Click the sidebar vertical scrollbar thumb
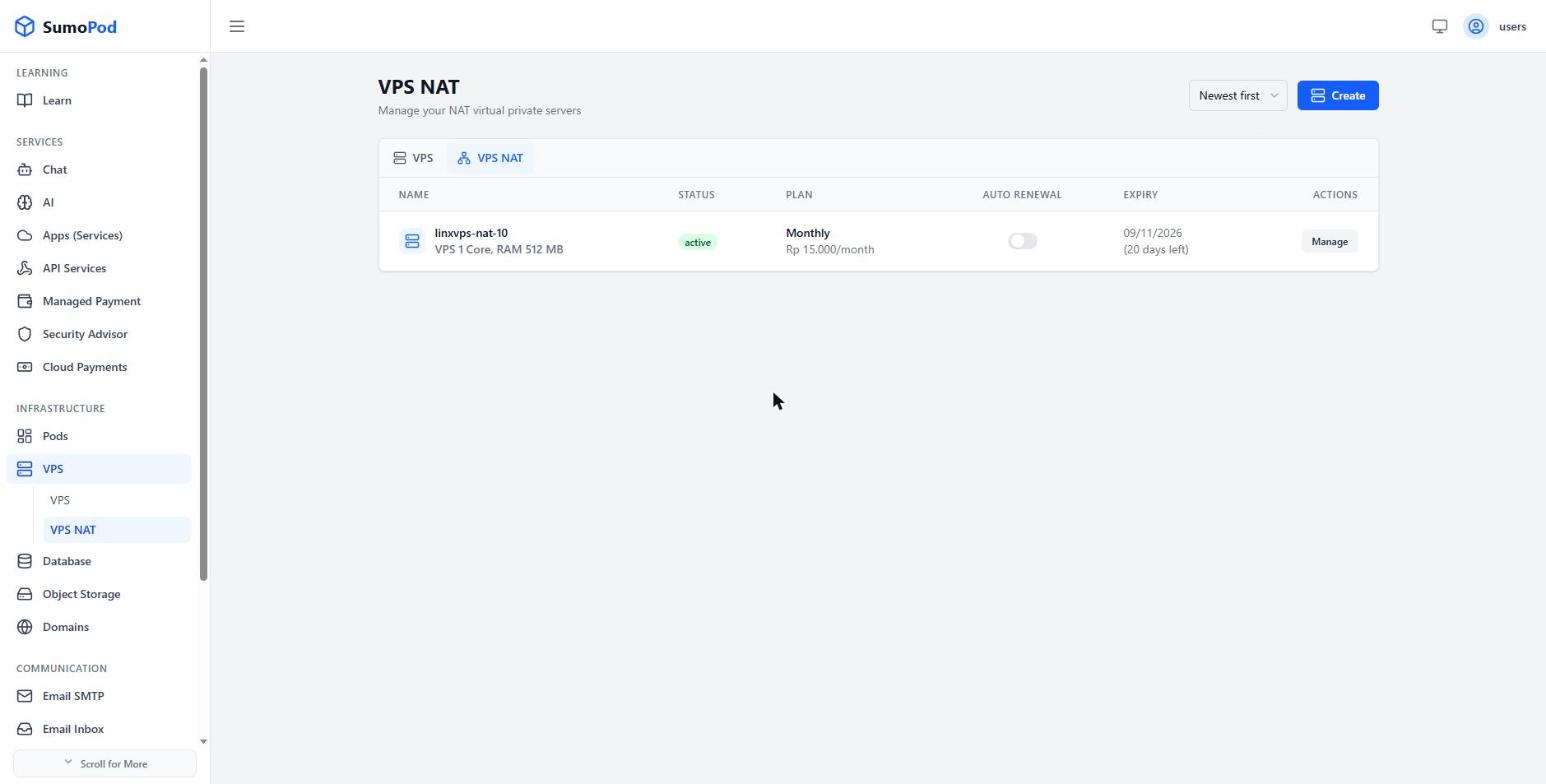This screenshot has width=1546, height=784. pyautogui.click(x=204, y=323)
